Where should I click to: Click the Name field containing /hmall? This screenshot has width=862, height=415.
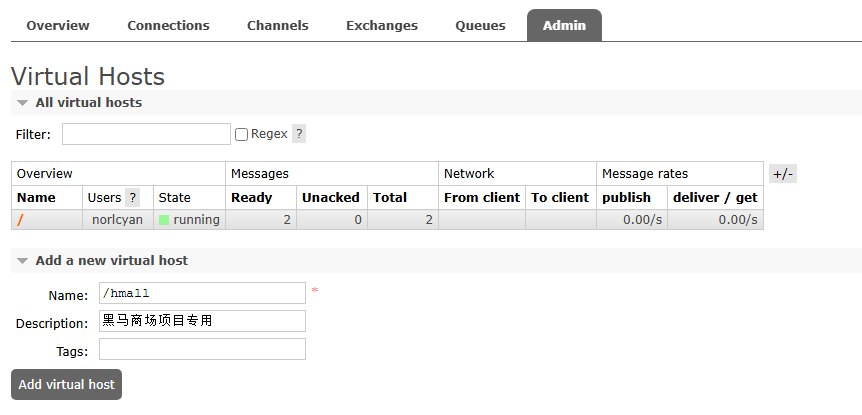202,293
